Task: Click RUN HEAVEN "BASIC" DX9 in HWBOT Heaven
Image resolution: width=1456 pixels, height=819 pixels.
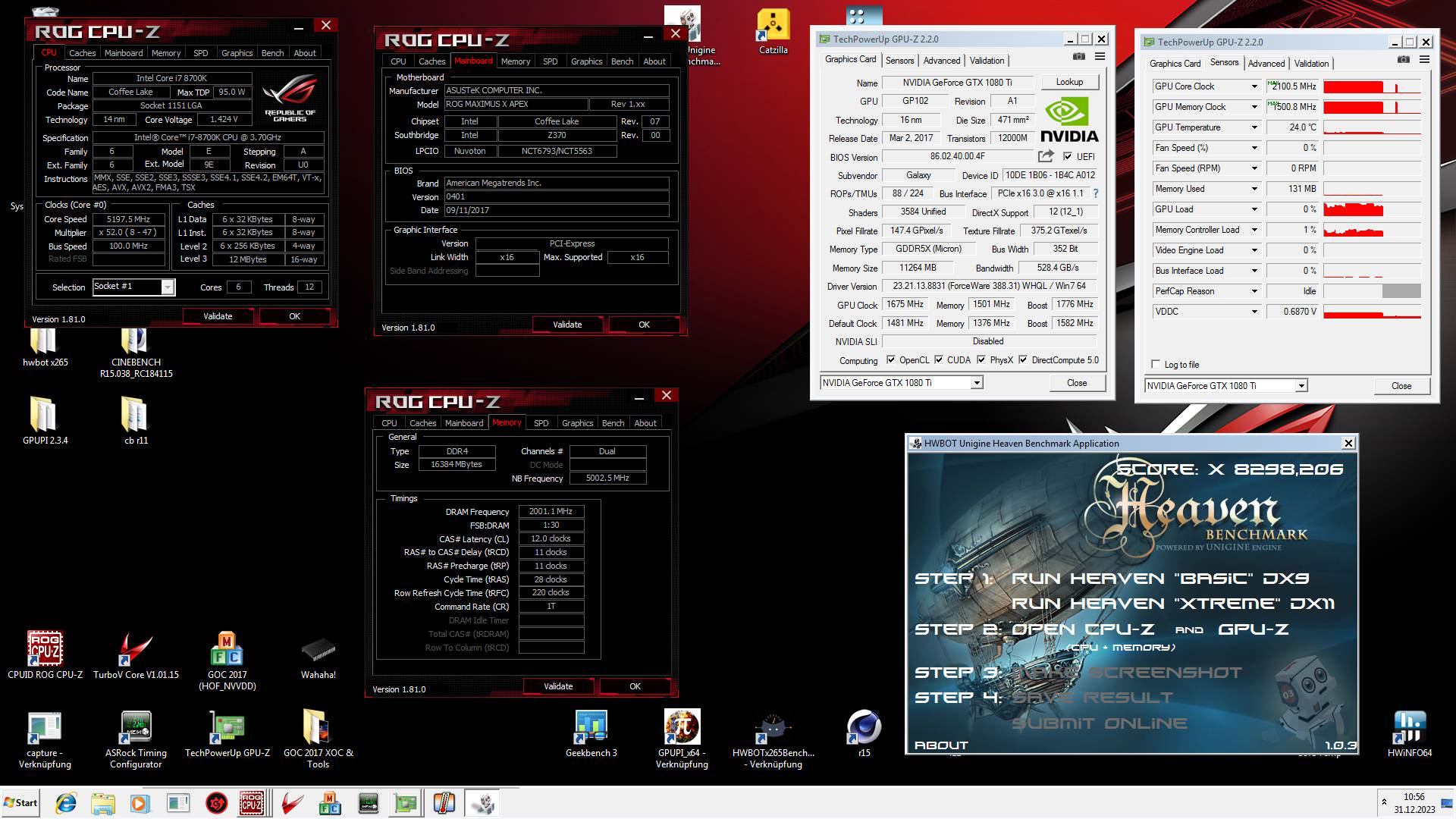Action: (1160, 579)
